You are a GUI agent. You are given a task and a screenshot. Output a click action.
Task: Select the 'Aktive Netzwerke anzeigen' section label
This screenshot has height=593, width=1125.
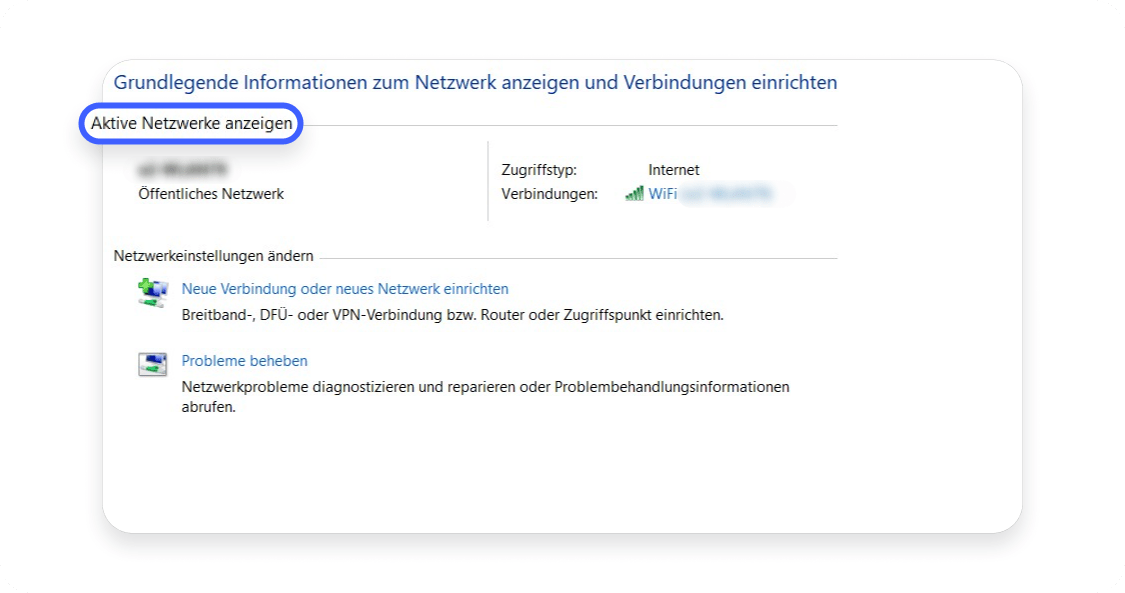click(x=191, y=125)
